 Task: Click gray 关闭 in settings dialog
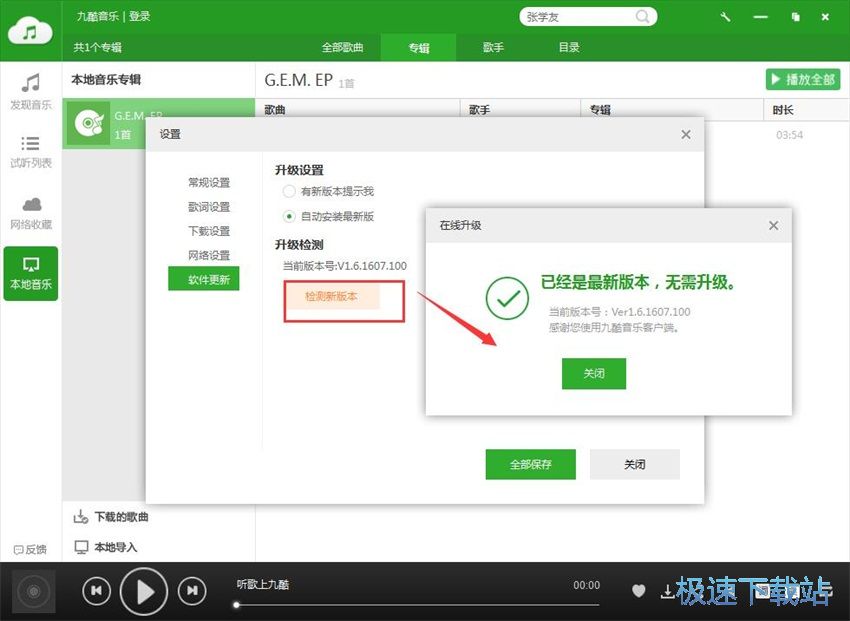634,464
